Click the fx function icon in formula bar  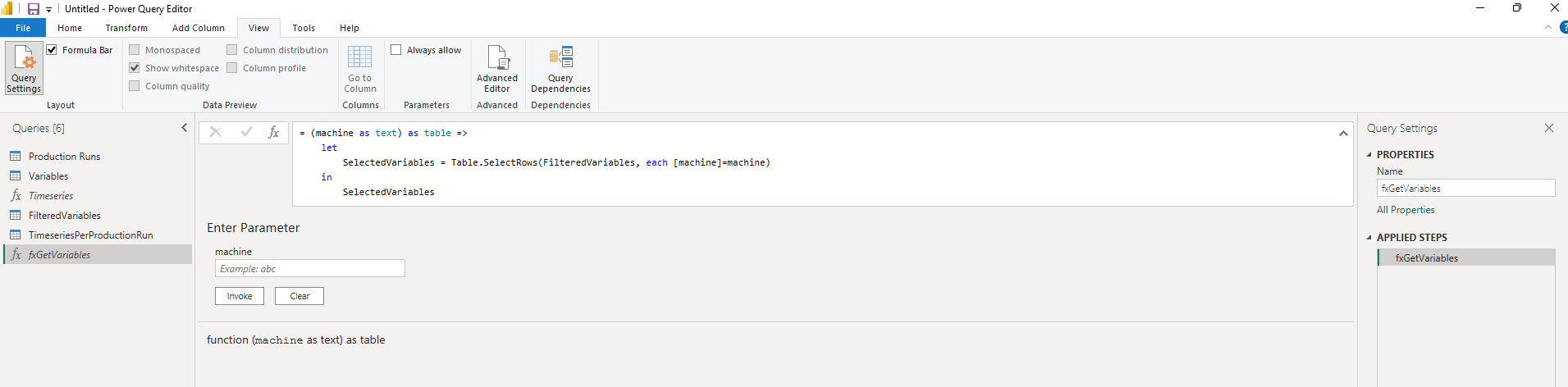274,132
